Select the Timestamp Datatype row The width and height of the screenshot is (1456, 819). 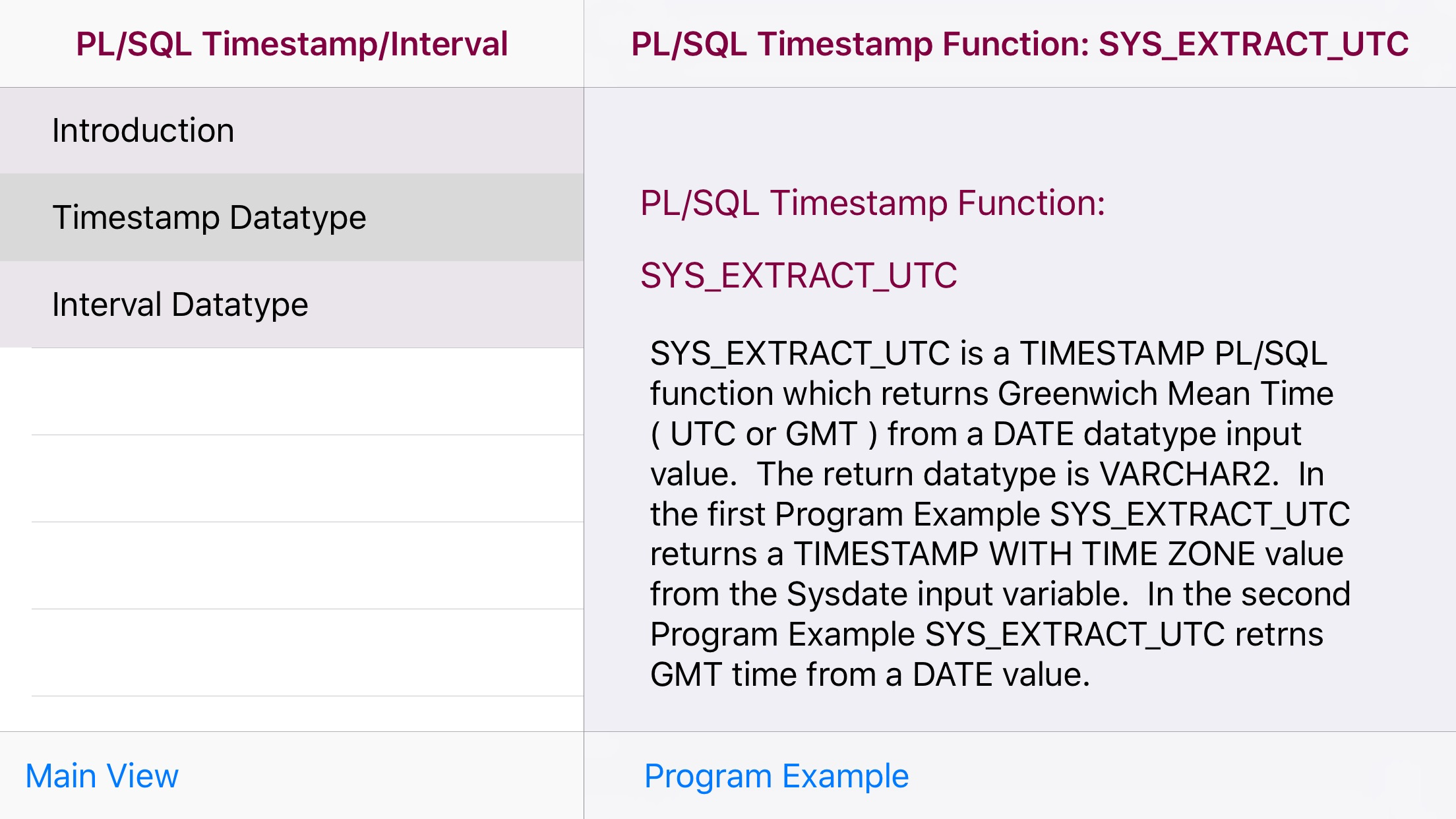[x=209, y=218]
